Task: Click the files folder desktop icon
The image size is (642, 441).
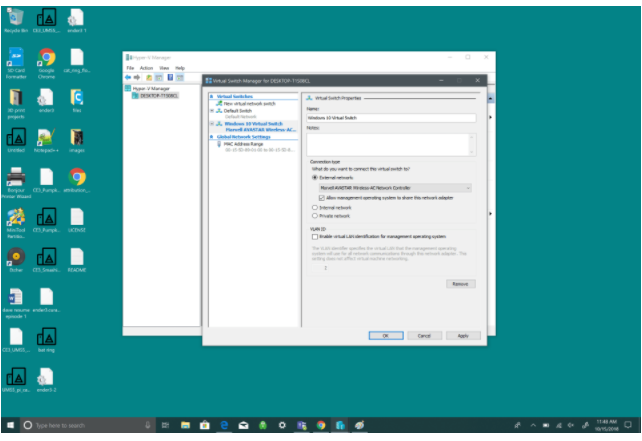Action: pyautogui.click(x=77, y=101)
